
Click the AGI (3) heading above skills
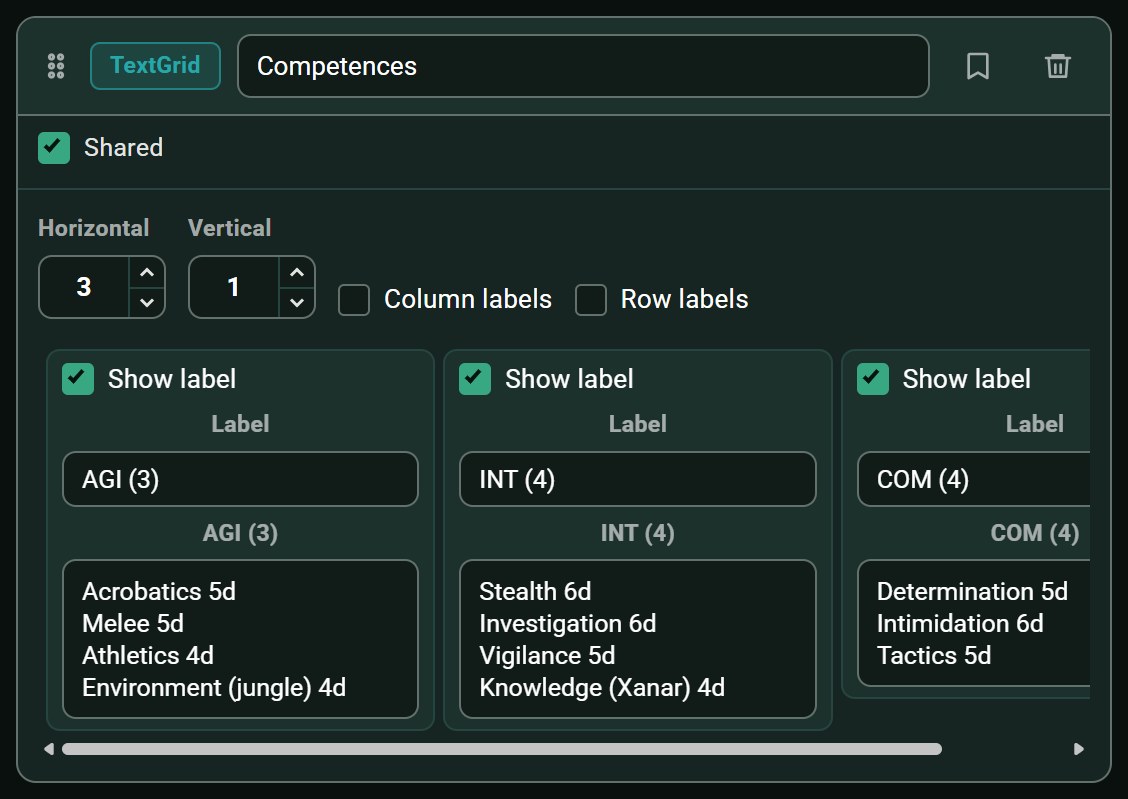(x=240, y=533)
